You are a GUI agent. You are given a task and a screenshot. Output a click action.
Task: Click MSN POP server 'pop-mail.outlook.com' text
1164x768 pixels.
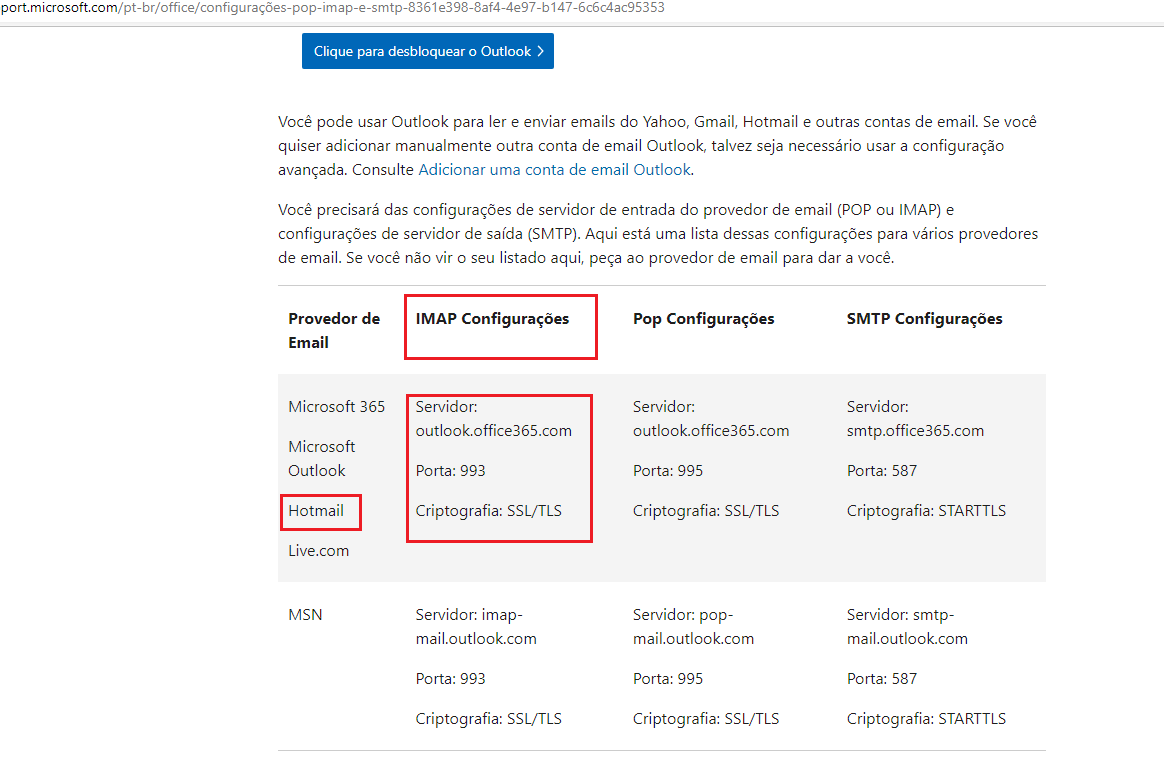click(x=693, y=627)
